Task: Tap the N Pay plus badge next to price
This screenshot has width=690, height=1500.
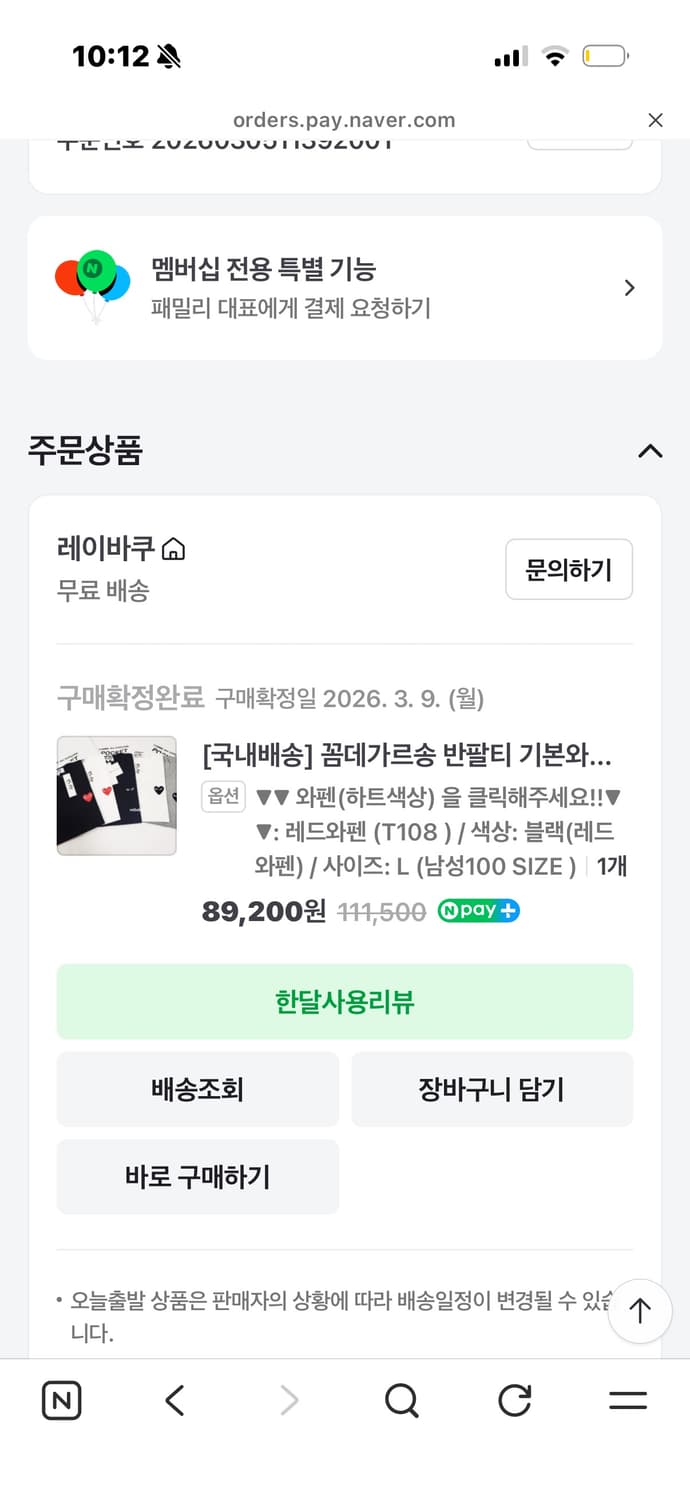Action: point(478,910)
